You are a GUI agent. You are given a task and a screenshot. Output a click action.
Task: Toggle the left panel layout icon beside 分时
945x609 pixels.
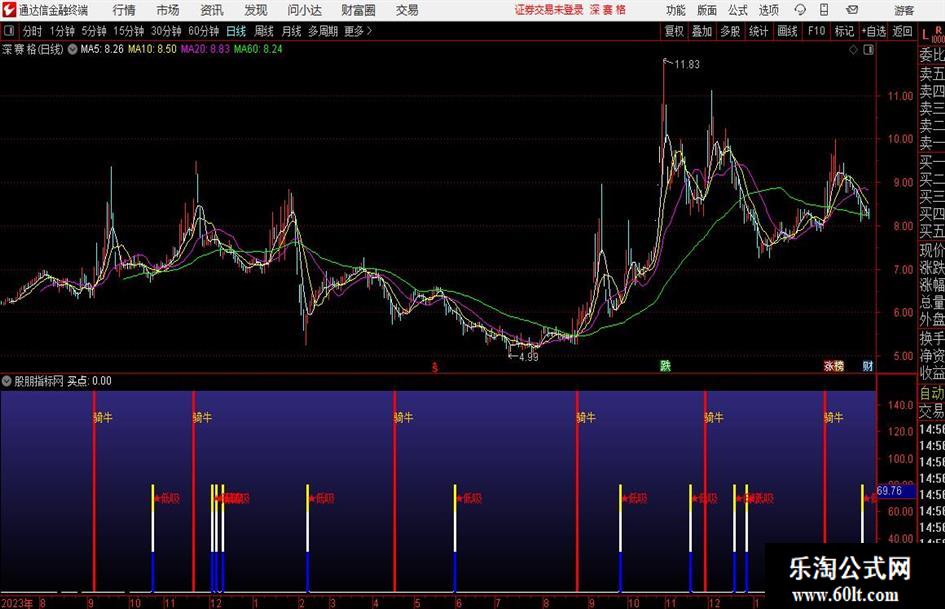tap(9, 31)
